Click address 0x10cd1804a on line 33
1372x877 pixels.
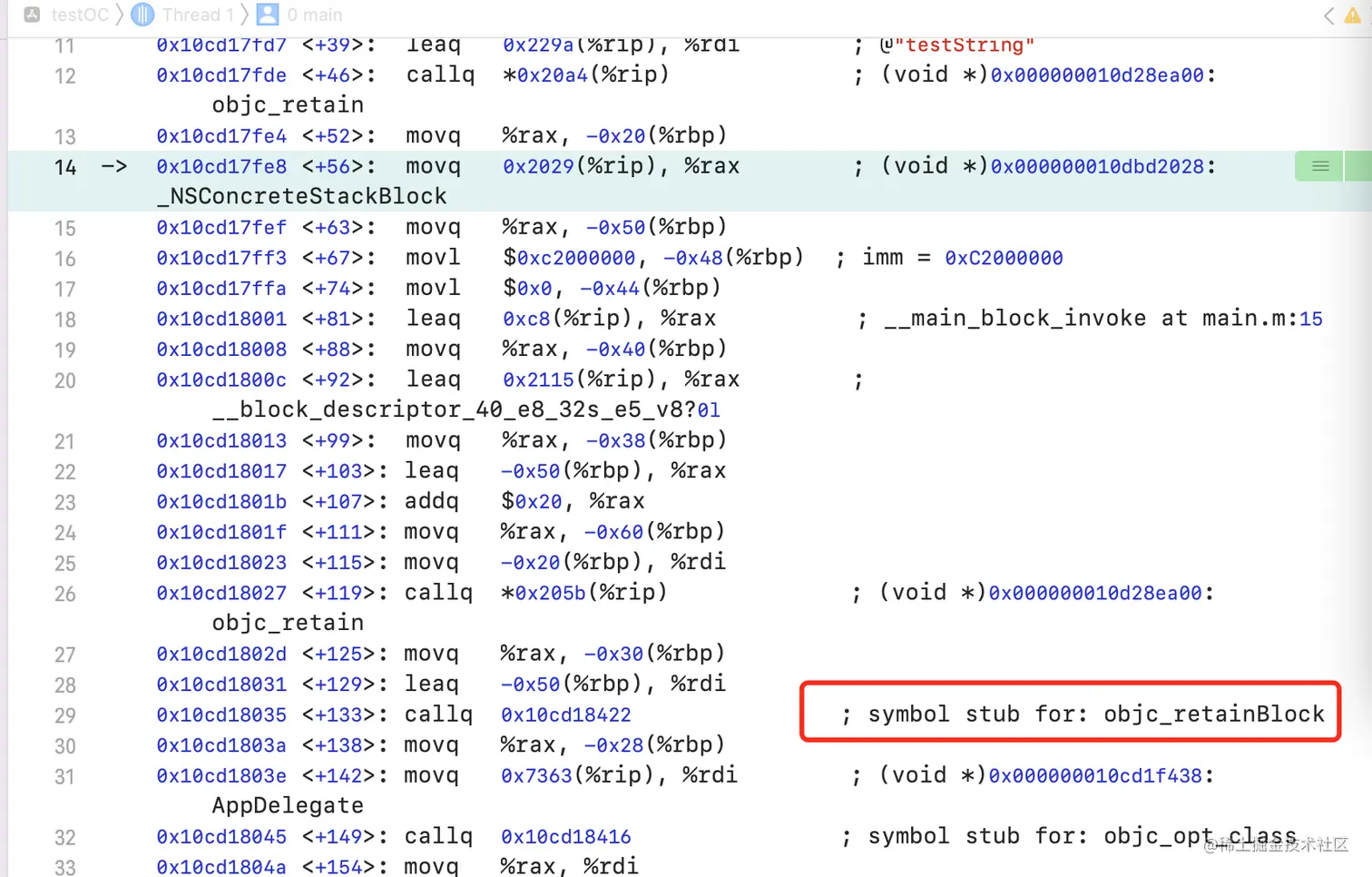[x=221, y=866]
